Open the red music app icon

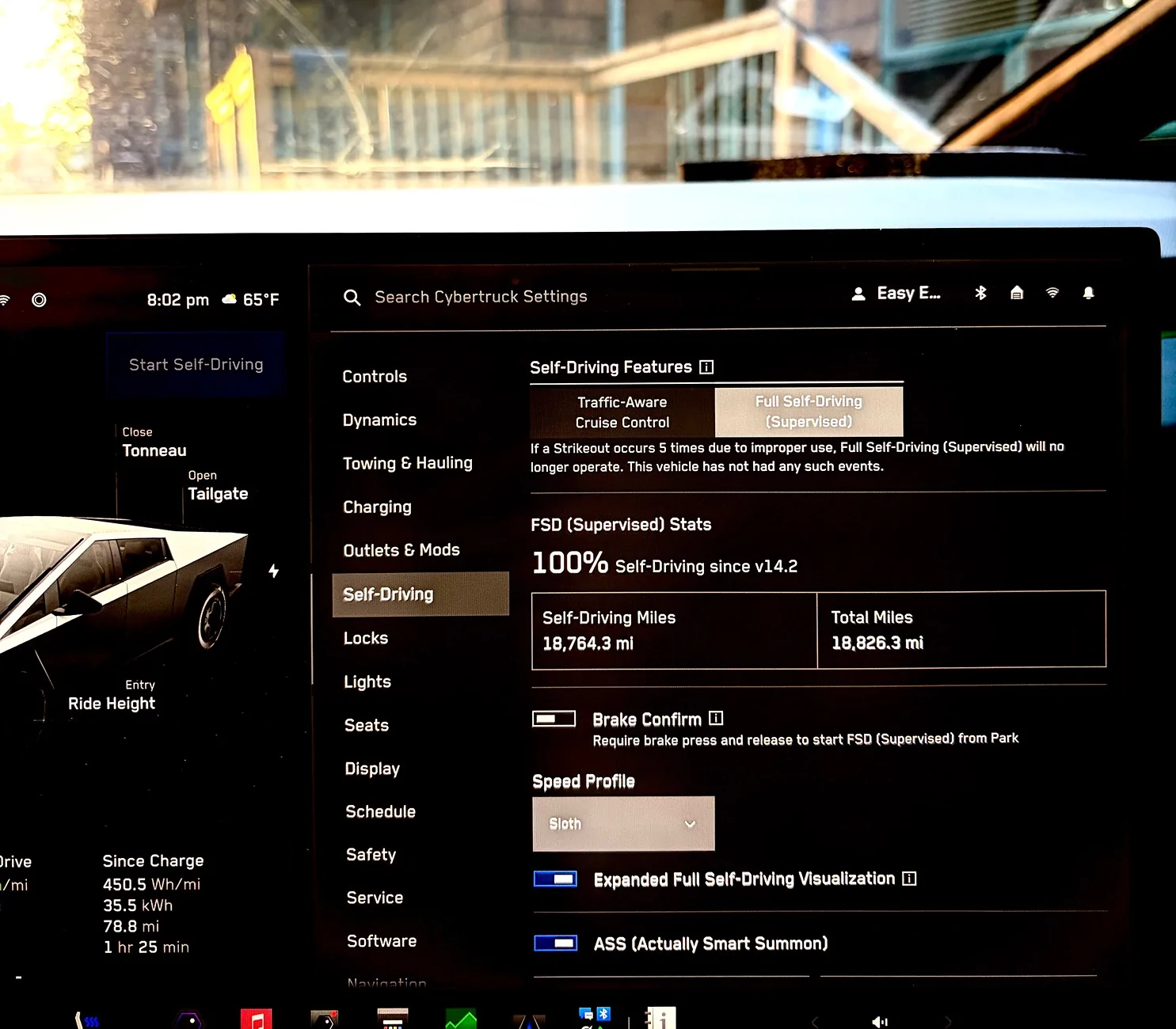[257, 1019]
